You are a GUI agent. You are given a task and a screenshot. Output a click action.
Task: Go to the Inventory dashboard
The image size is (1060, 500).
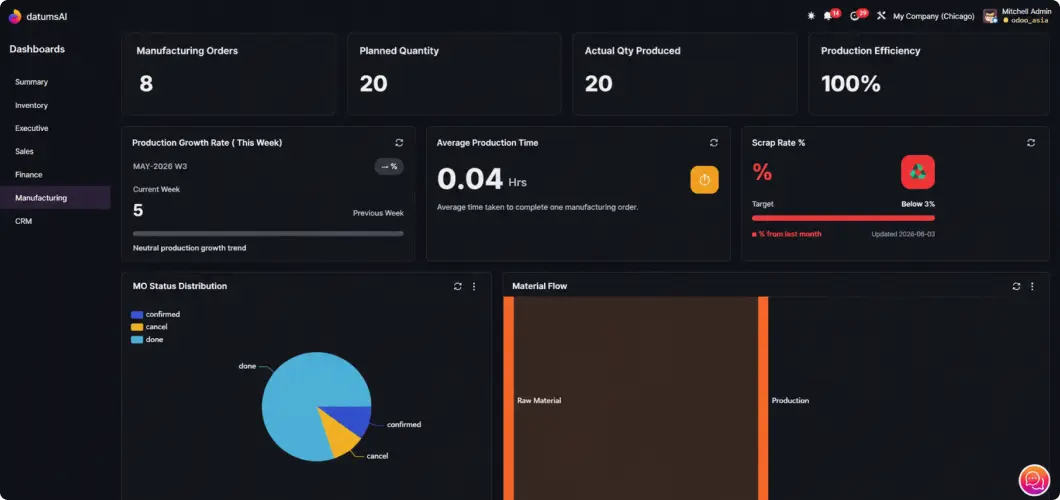tap(32, 105)
